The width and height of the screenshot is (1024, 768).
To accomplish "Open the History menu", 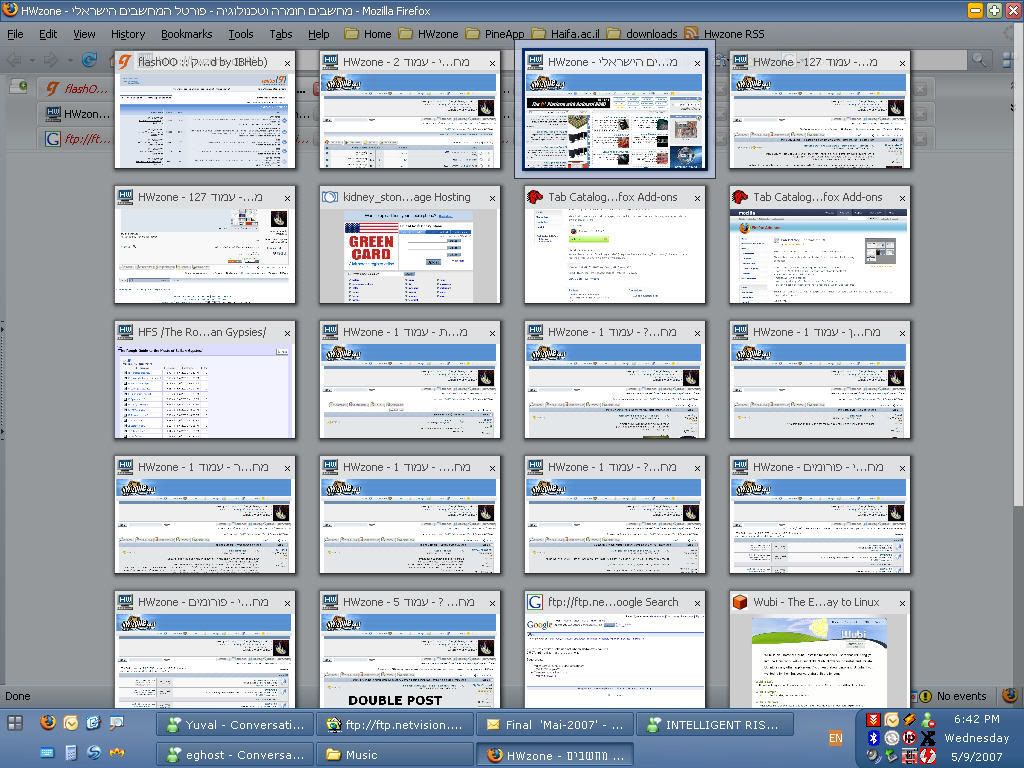I will (x=127, y=34).
